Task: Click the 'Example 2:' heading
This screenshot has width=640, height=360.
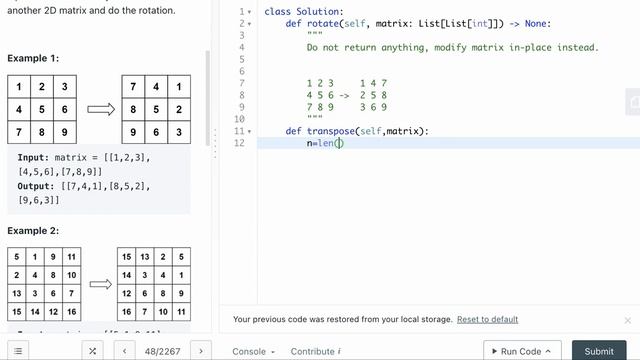Action: point(33,231)
